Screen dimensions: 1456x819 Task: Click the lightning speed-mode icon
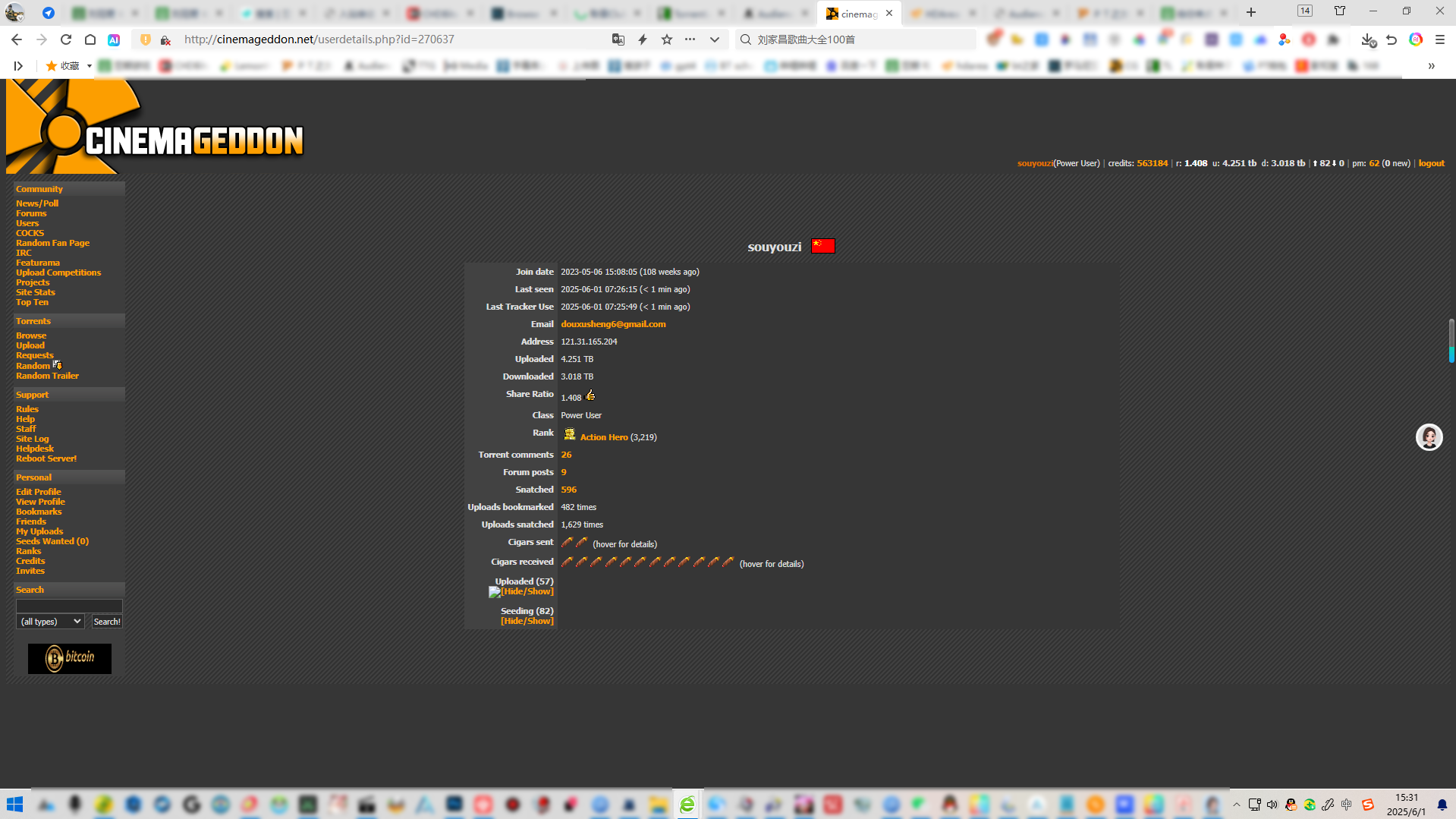click(643, 39)
